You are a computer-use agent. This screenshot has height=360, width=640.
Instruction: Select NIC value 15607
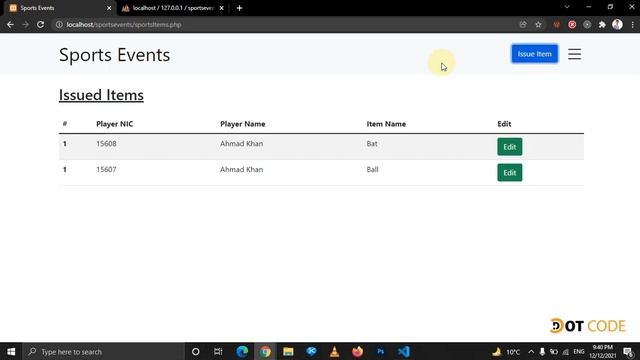(x=106, y=169)
